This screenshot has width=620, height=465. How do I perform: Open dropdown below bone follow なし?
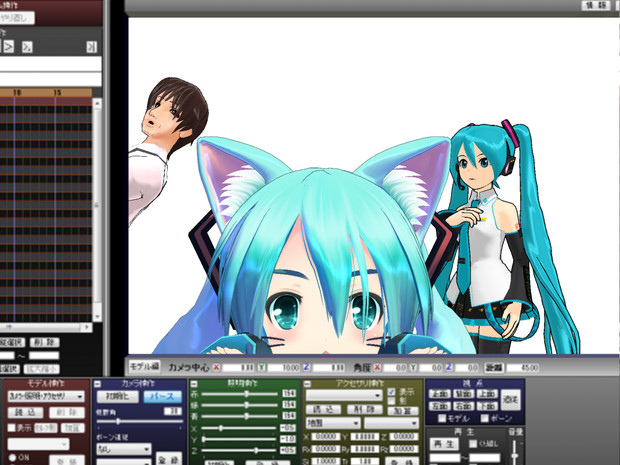coord(124,462)
